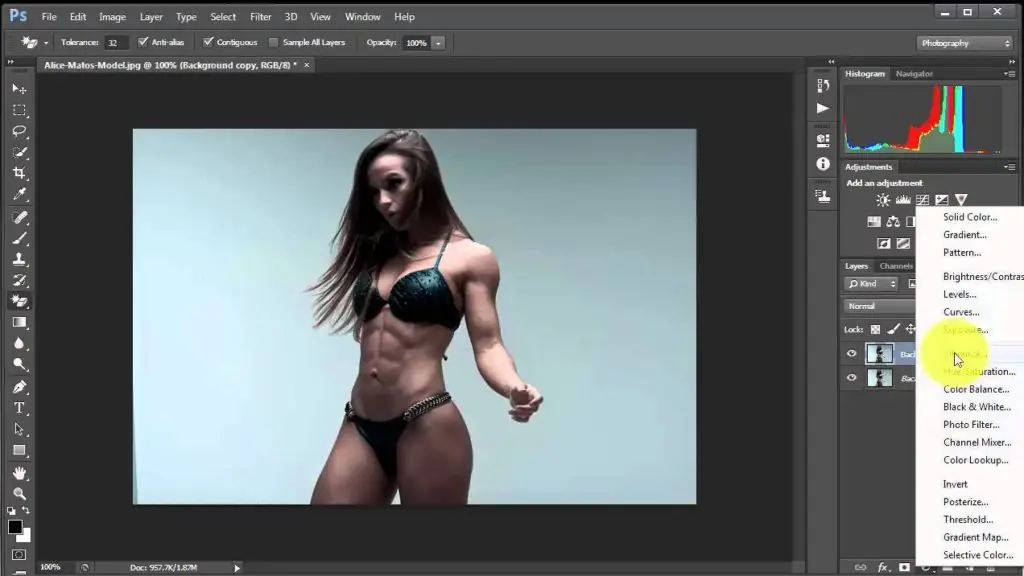Toggle the Anti-alias checkbox
Image resolution: width=1024 pixels, height=576 pixels.
coord(143,42)
